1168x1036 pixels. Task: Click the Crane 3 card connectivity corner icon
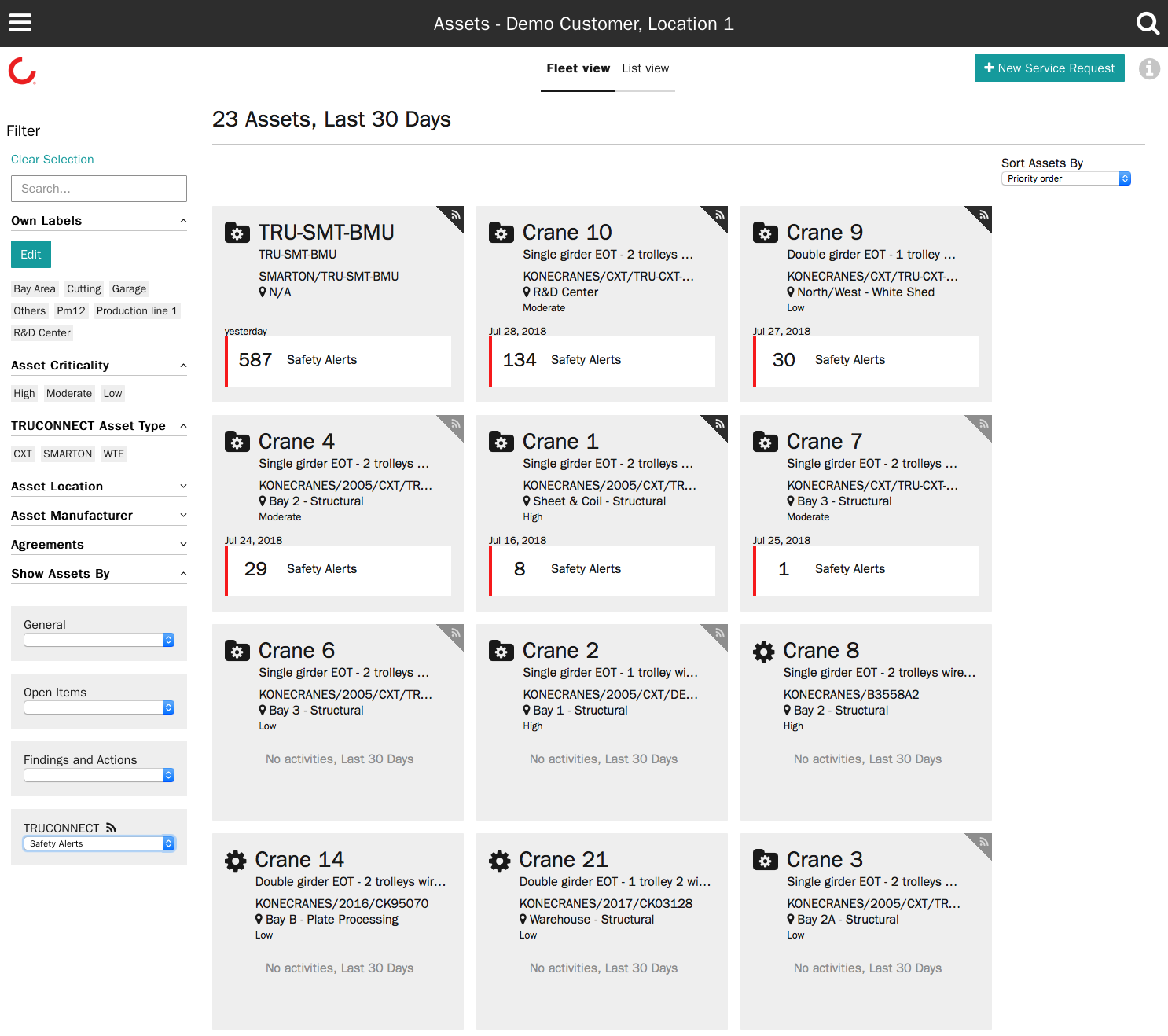[983, 842]
